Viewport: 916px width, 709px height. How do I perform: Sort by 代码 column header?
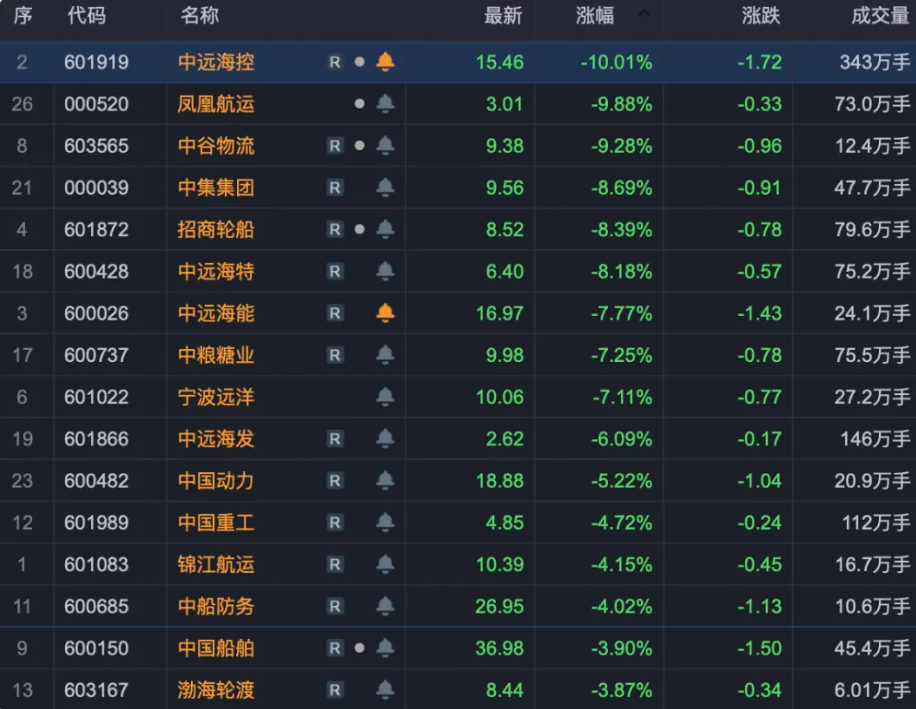click(86, 15)
